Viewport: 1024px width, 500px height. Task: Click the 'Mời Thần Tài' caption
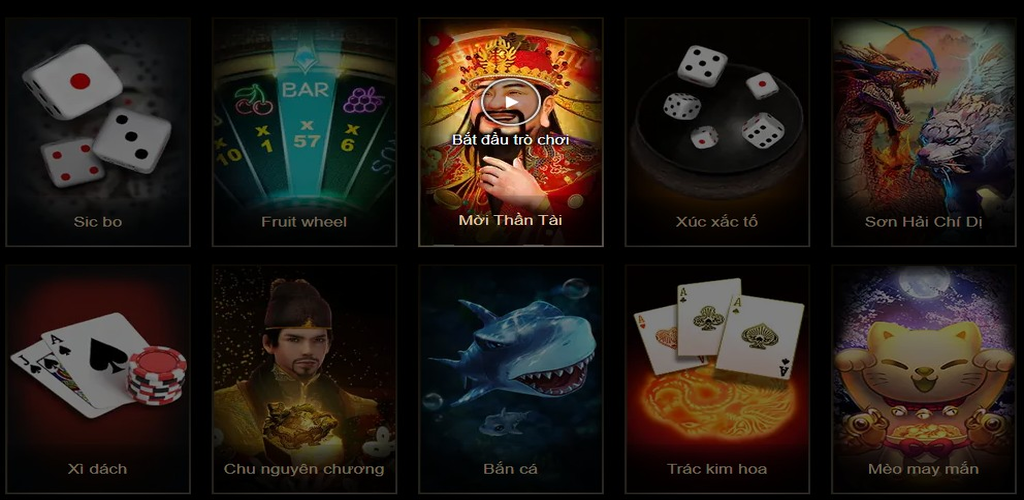[x=511, y=220]
